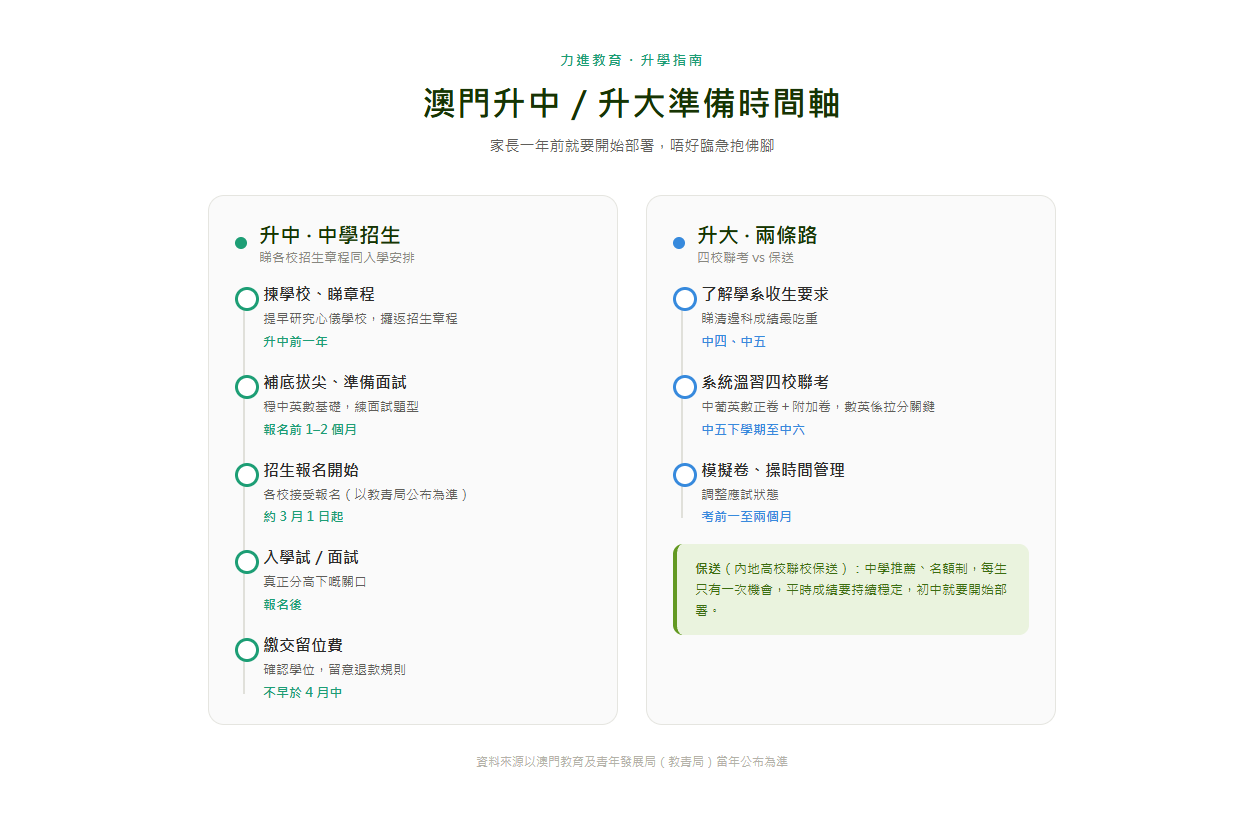
Task: Click description 穩中英數基礎，練面試題型
Action: pos(341,407)
